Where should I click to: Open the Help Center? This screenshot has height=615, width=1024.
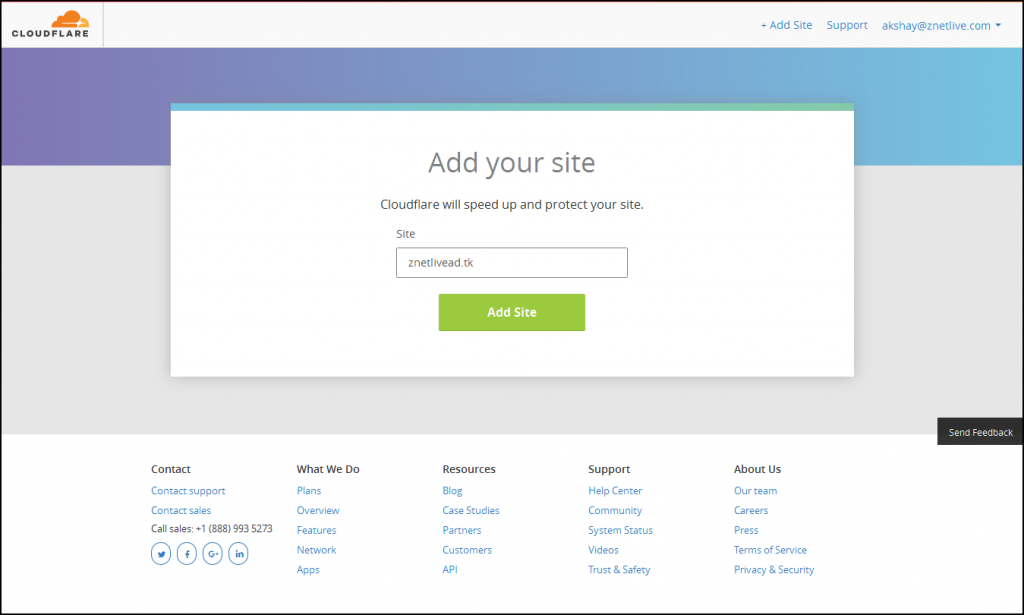[614, 490]
